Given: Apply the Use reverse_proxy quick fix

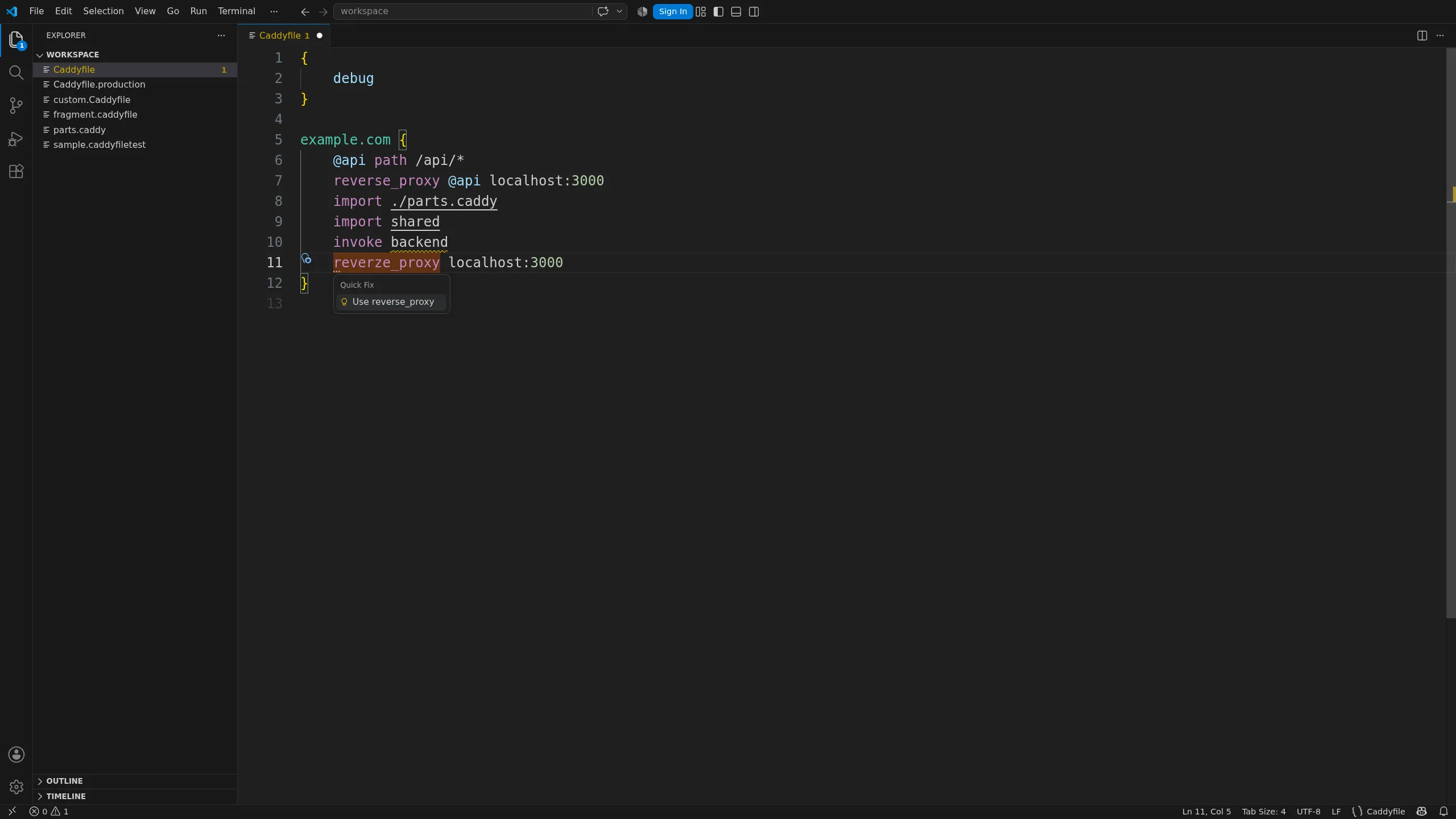Looking at the screenshot, I should [391, 301].
